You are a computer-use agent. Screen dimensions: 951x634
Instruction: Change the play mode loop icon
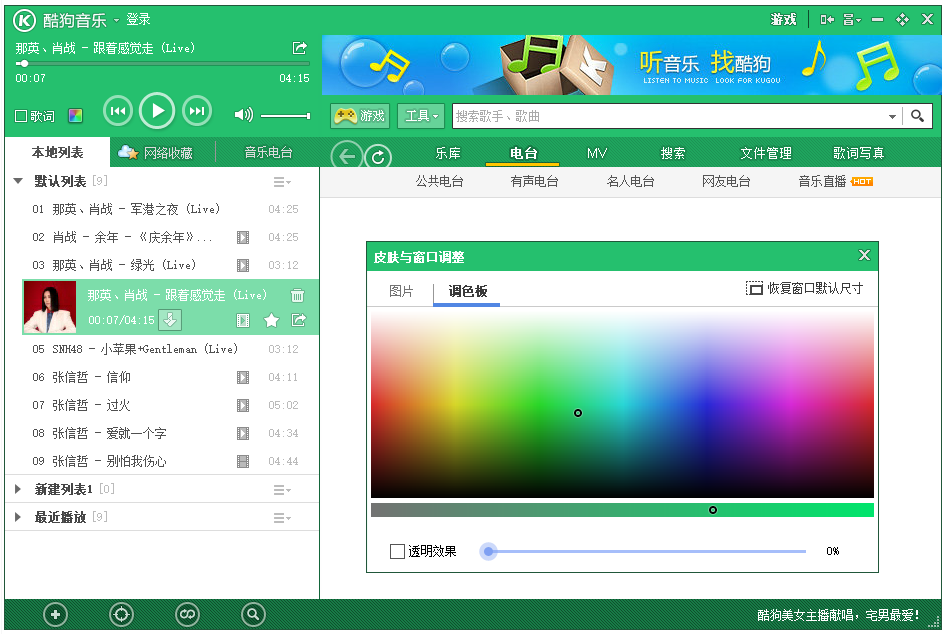[x=187, y=615]
